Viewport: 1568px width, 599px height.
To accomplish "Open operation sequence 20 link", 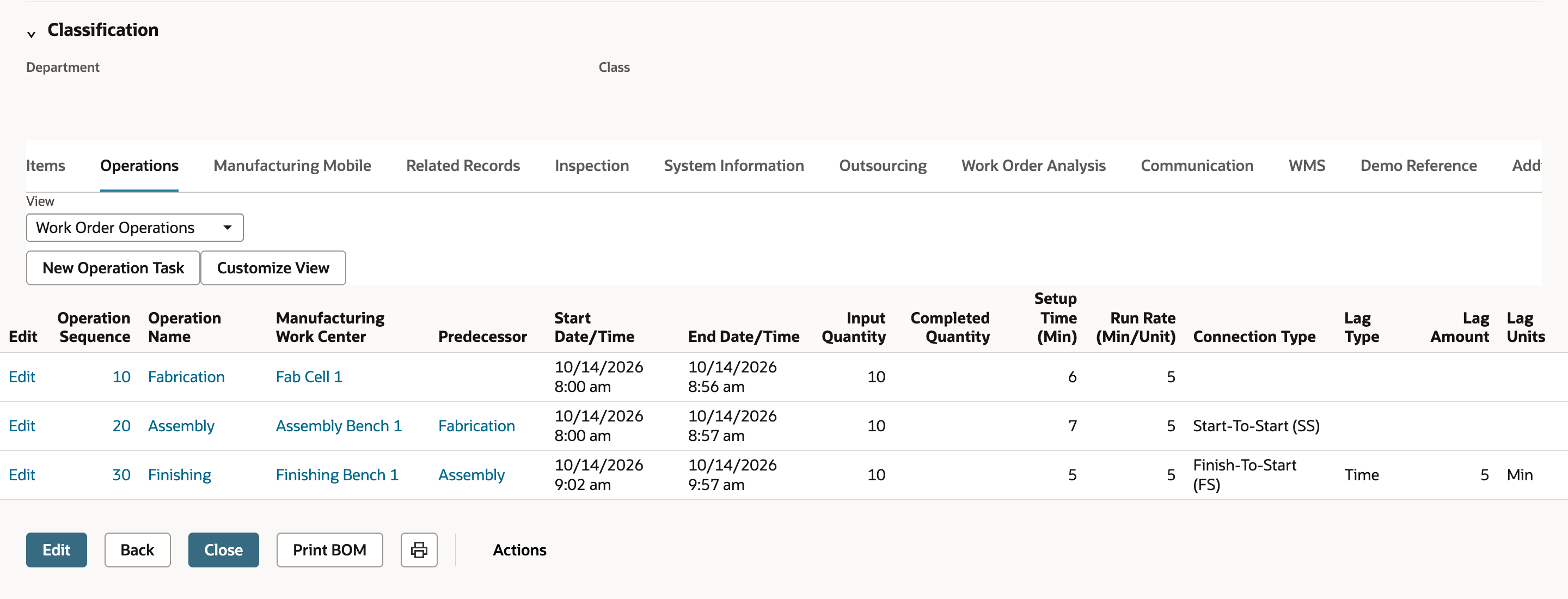I will tap(121, 425).
